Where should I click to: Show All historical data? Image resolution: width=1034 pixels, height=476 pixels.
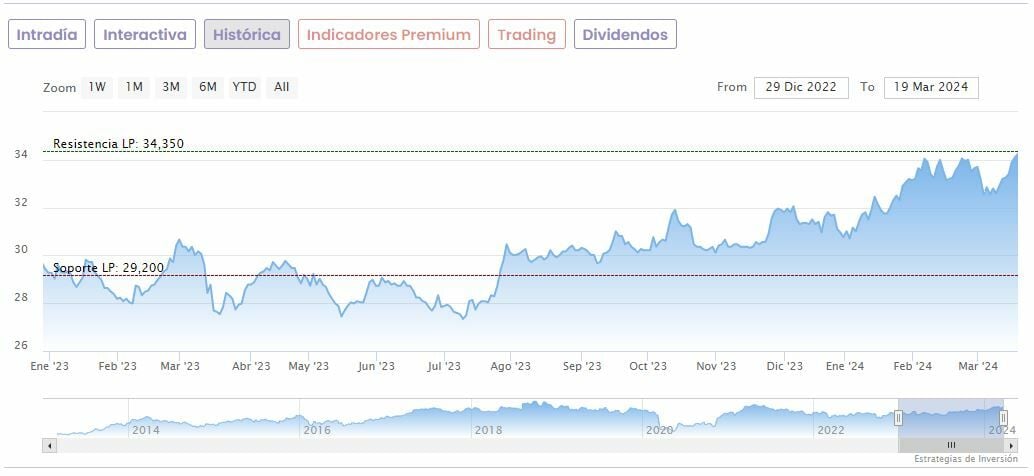(x=282, y=87)
